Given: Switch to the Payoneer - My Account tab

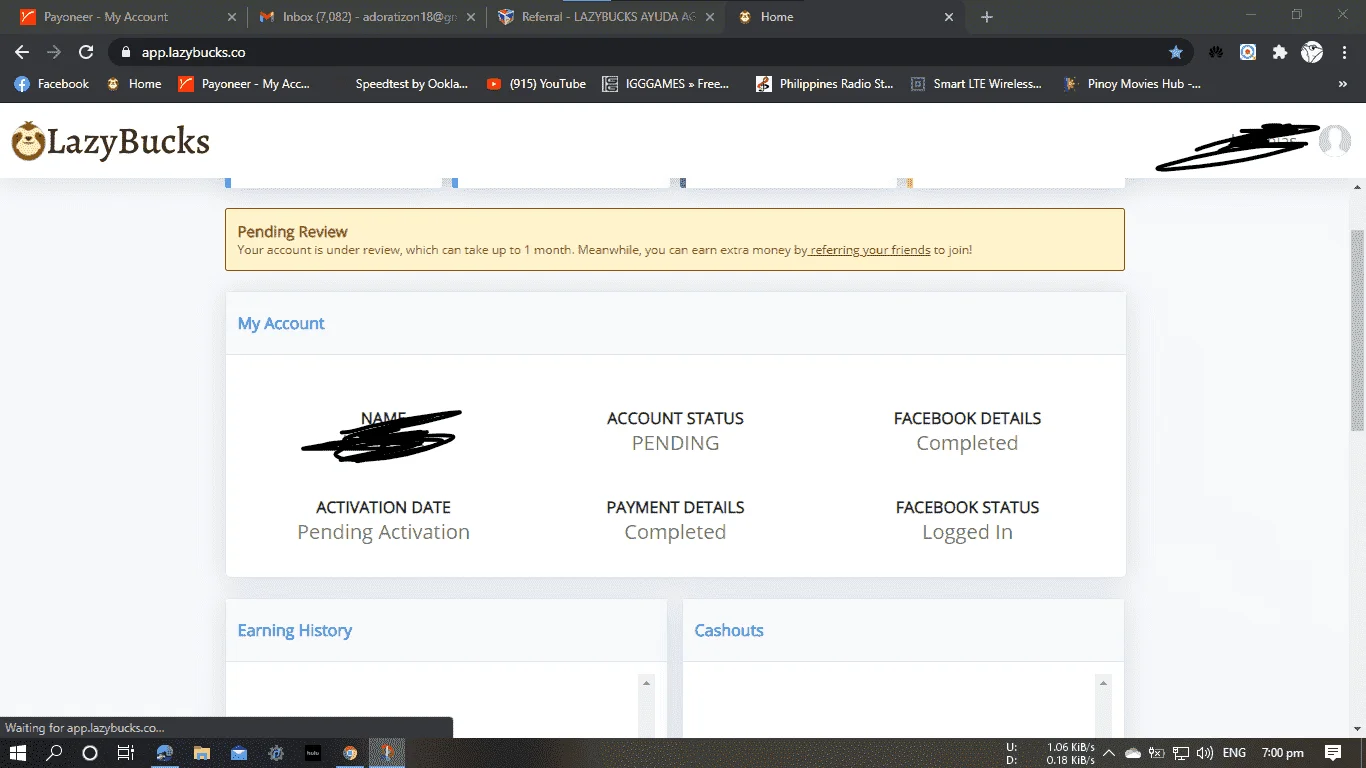Looking at the screenshot, I should click(124, 17).
